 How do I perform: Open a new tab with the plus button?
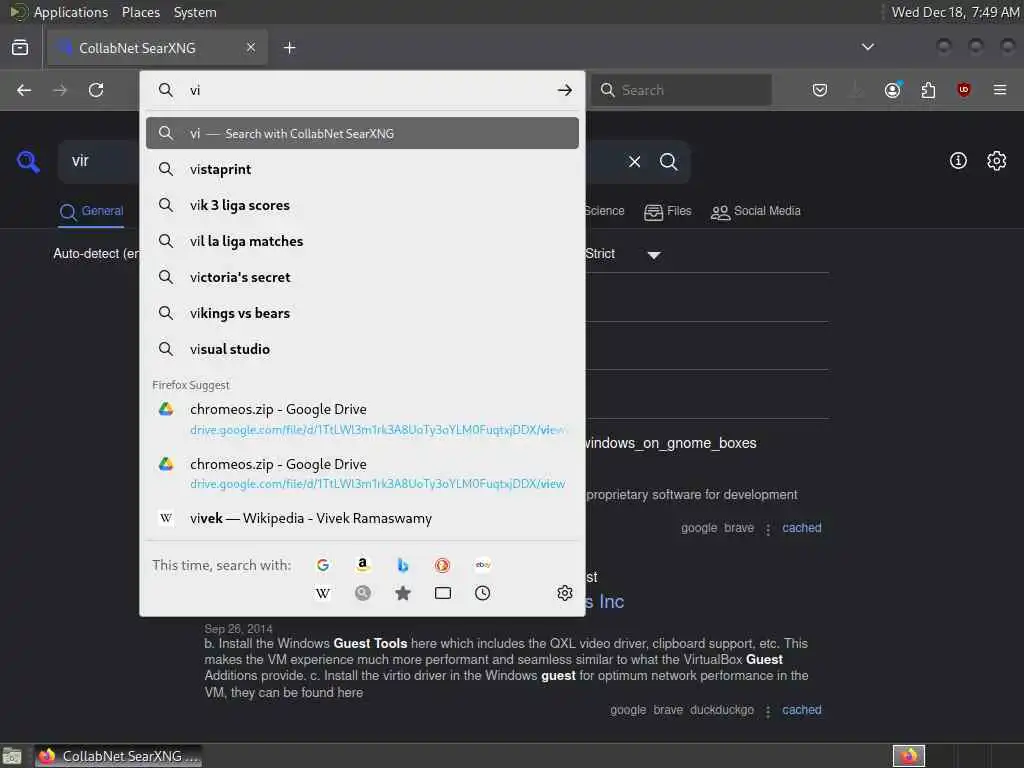click(289, 48)
